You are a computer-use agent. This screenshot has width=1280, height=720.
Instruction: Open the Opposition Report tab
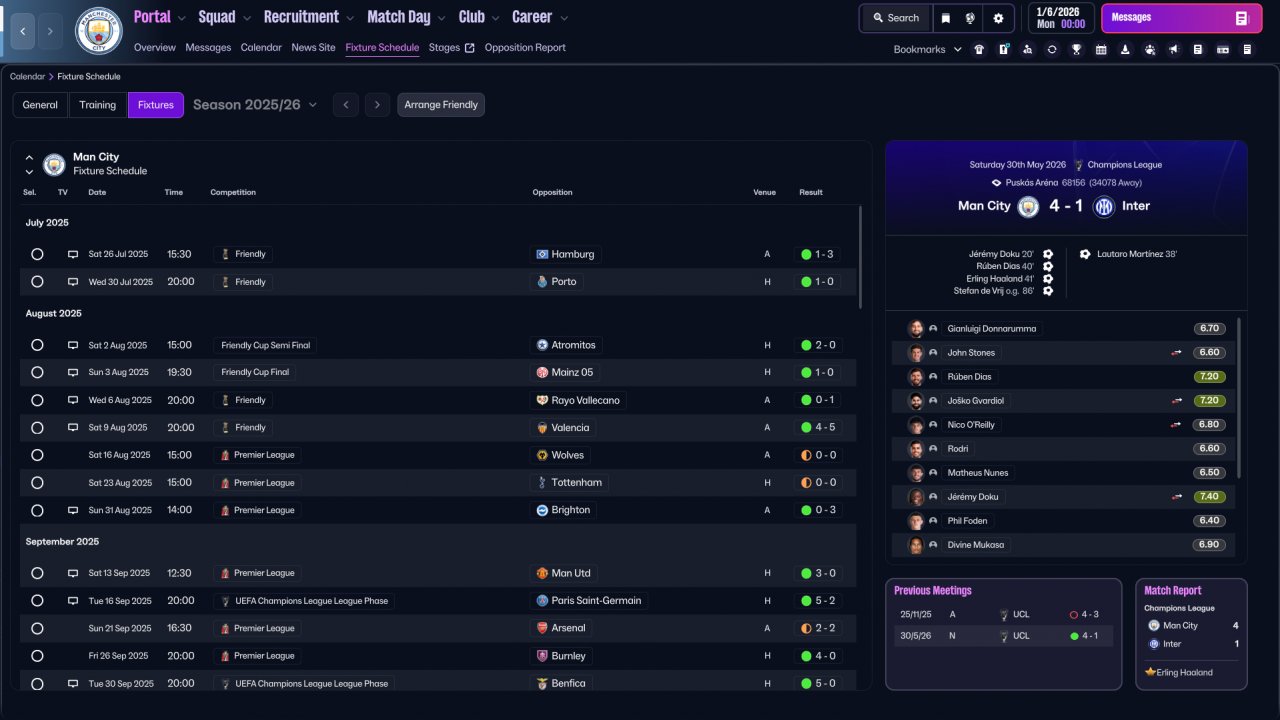coord(525,48)
